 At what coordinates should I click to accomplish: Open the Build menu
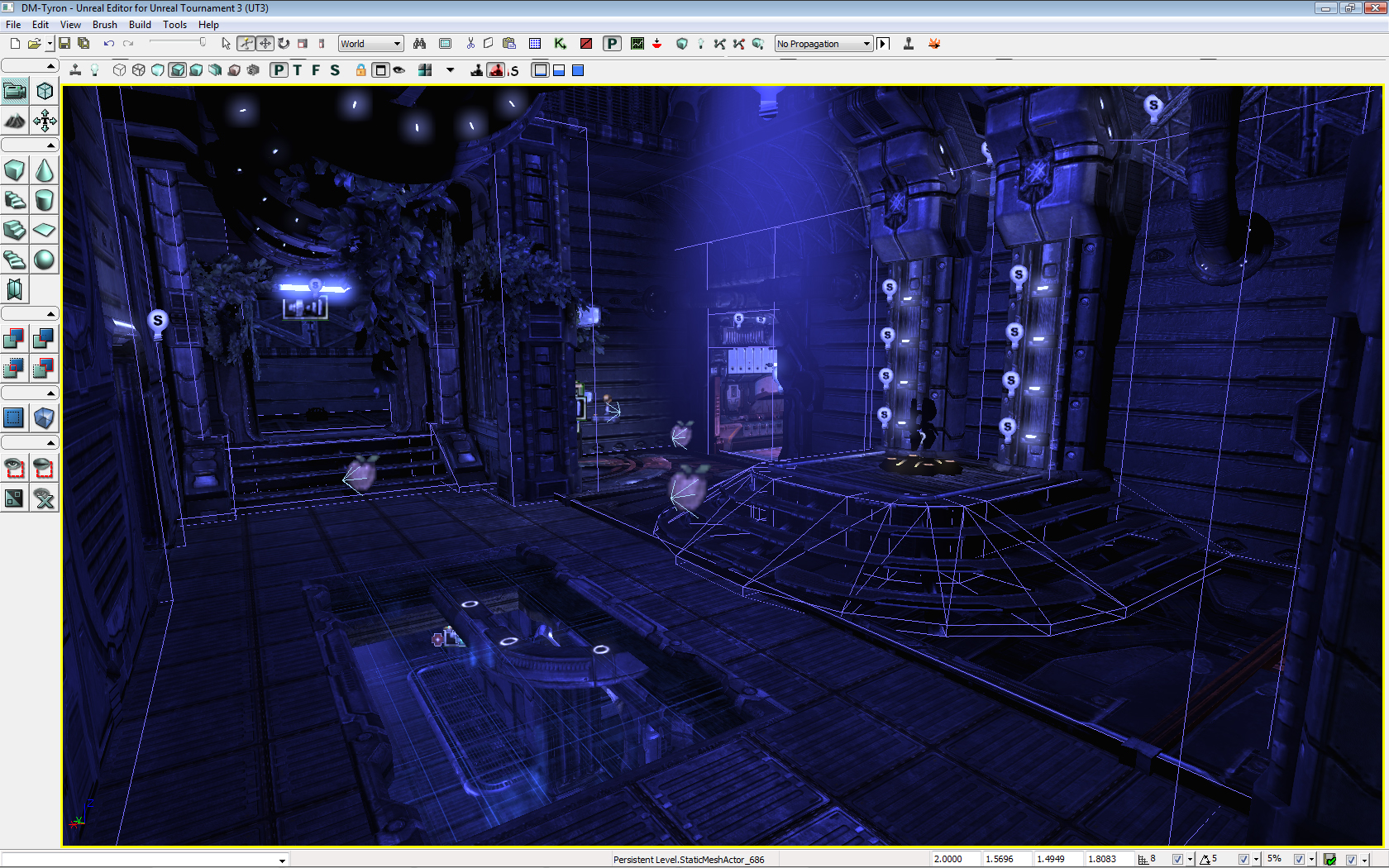[x=140, y=25]
